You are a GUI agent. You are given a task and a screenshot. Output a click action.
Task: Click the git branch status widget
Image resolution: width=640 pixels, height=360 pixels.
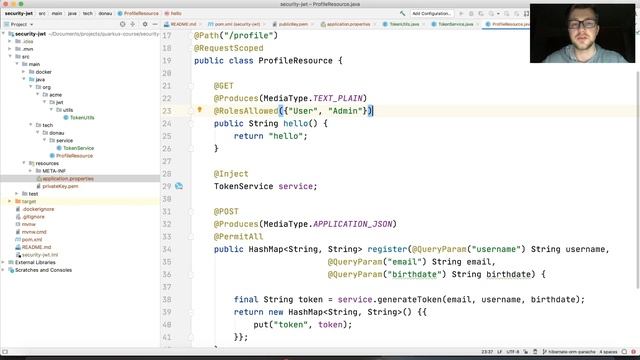569,352
